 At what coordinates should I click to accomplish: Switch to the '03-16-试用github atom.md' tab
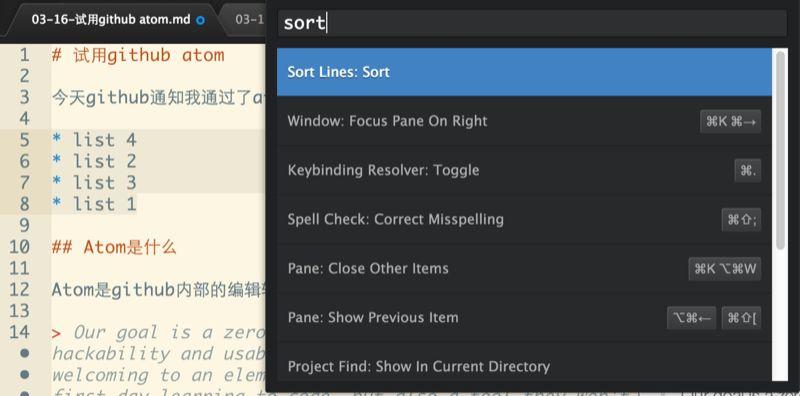(x=111, y=20)
